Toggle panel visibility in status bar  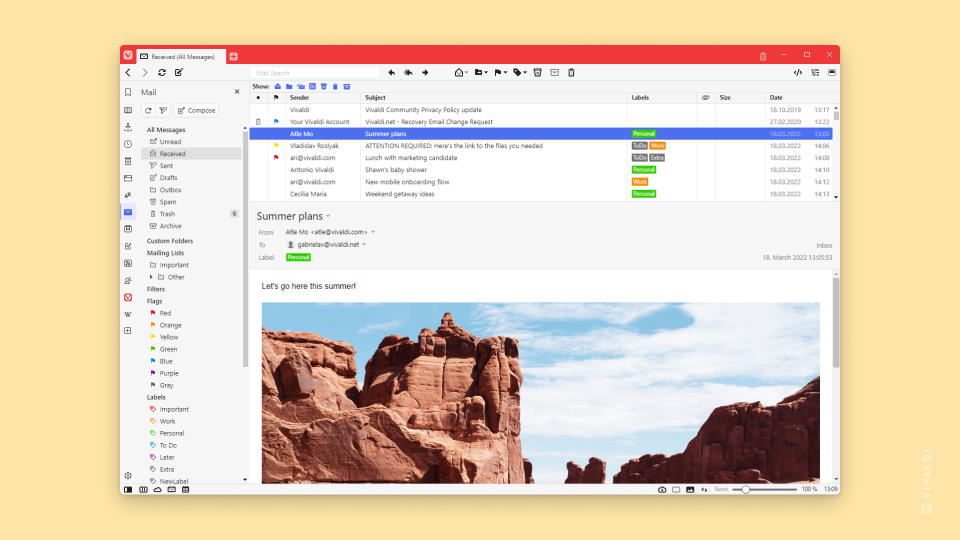click(x=128, y=490)
